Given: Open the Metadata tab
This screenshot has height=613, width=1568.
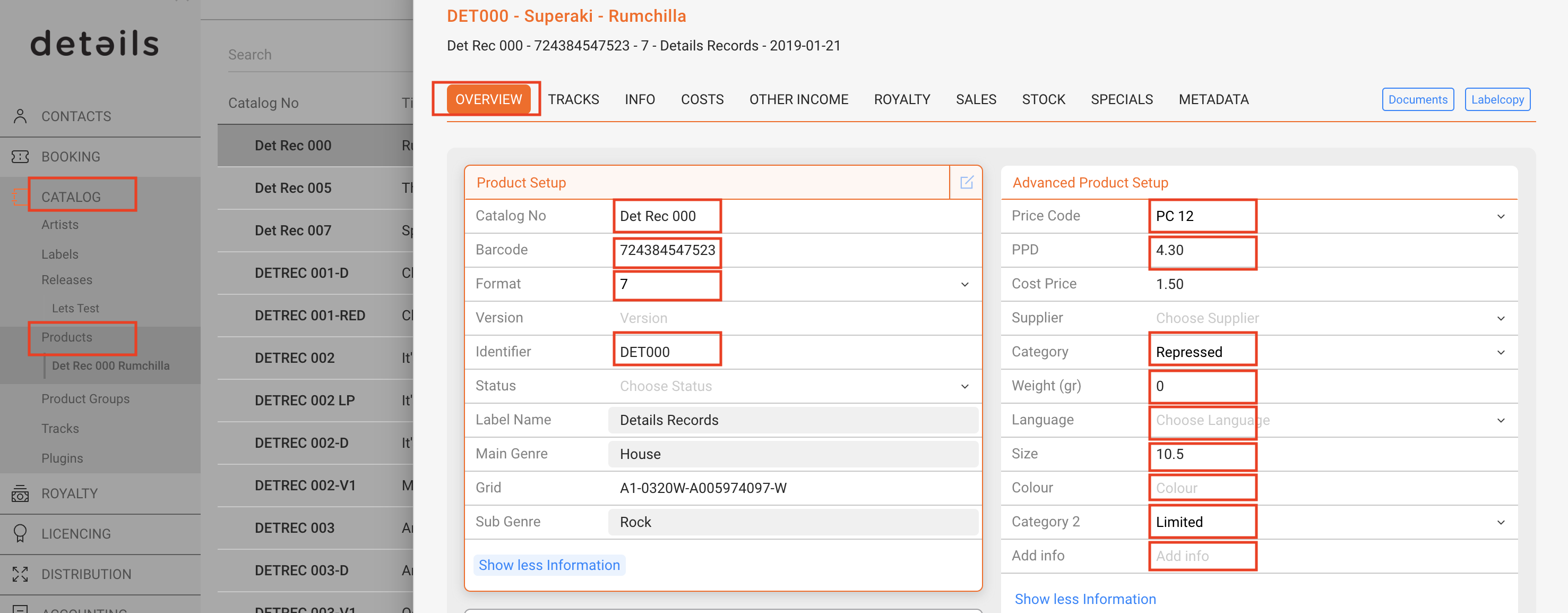Looking at the screenshot, I should (x=1213, y=99).
